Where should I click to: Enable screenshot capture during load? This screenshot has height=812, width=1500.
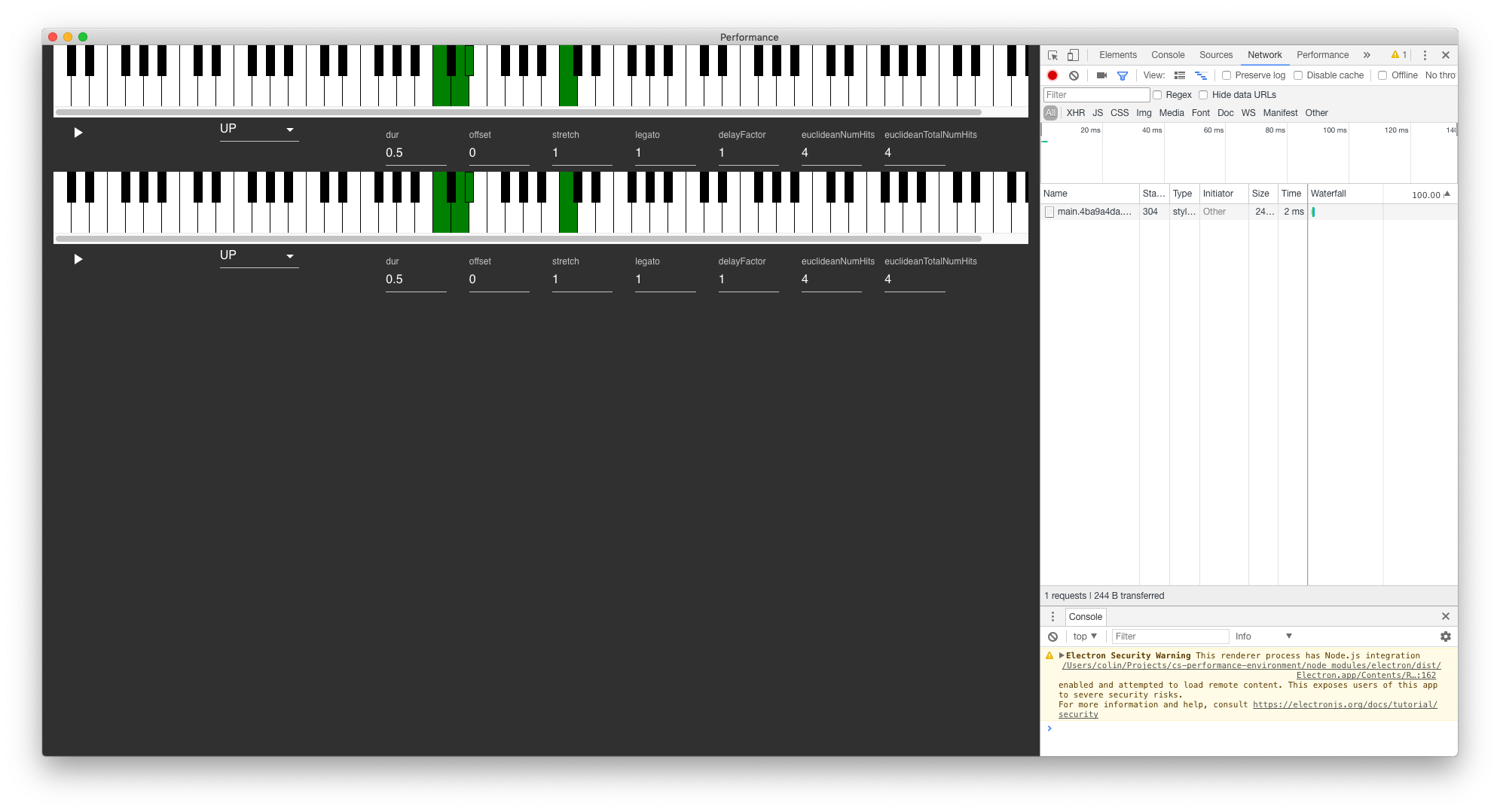point(1101,75)
